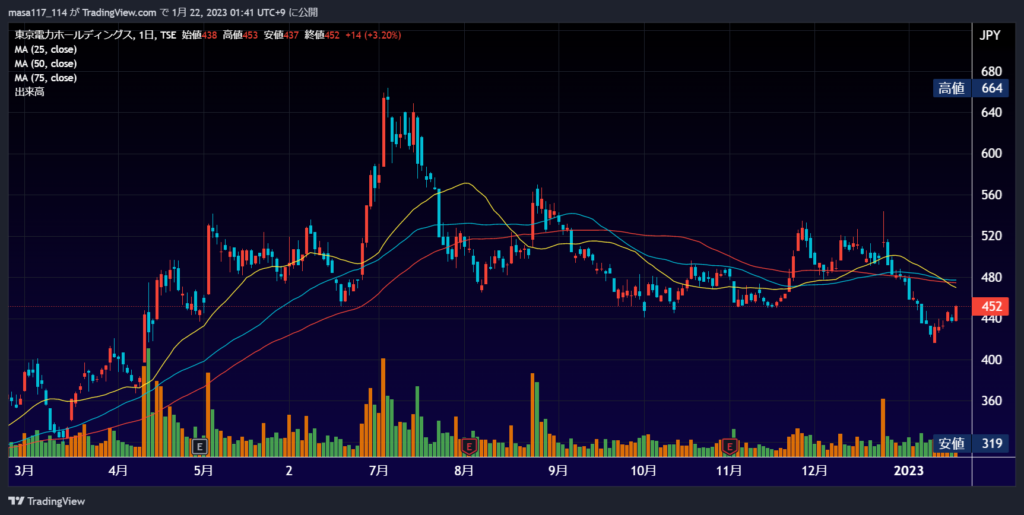Click the red 452 current price label

[990, 307]
